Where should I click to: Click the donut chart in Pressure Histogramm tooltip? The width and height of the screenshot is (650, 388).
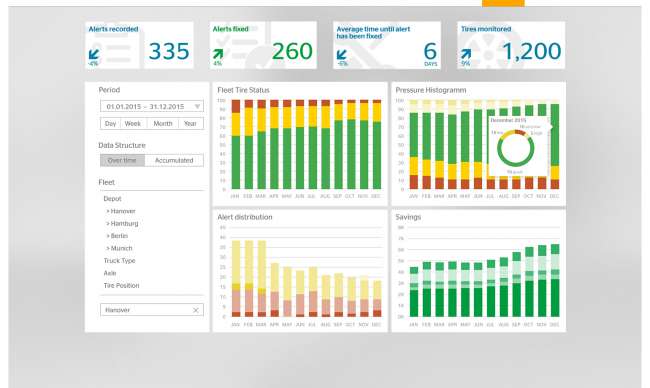(515, 148)
